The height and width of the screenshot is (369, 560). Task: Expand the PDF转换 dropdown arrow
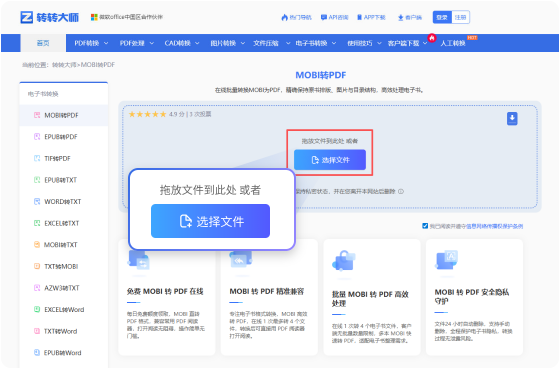[106, 43]
